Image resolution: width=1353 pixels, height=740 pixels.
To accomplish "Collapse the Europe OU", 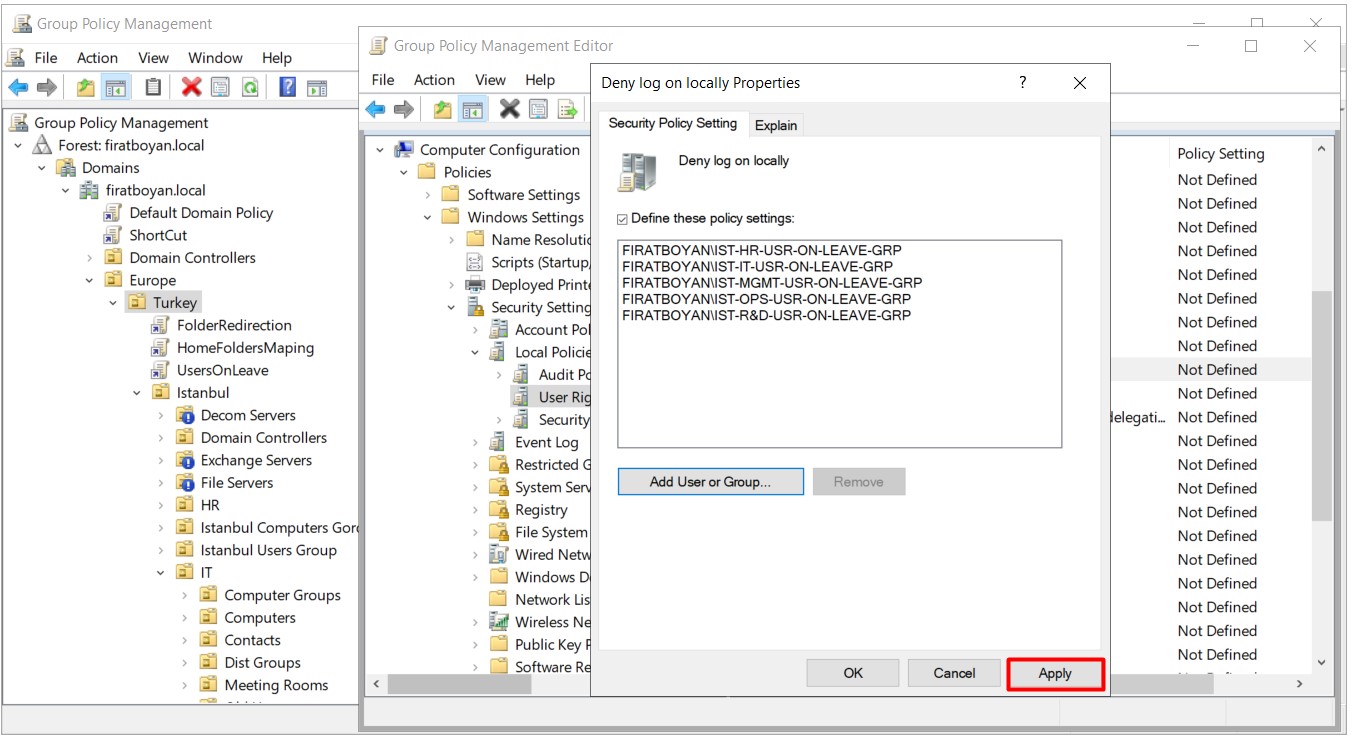I will pyautogui.click(x=90, y=281).
